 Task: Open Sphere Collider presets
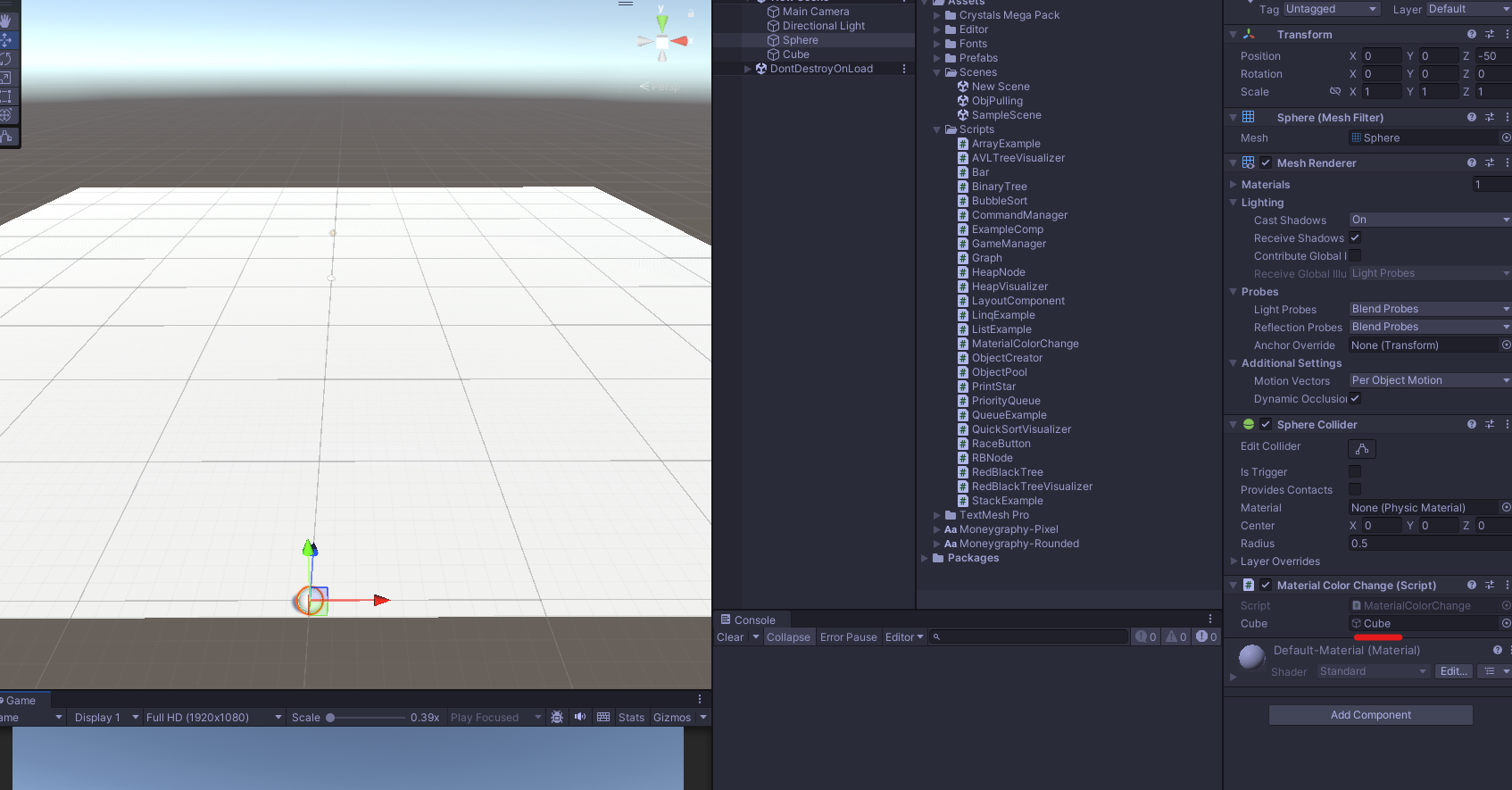[x=1490, y=425]
